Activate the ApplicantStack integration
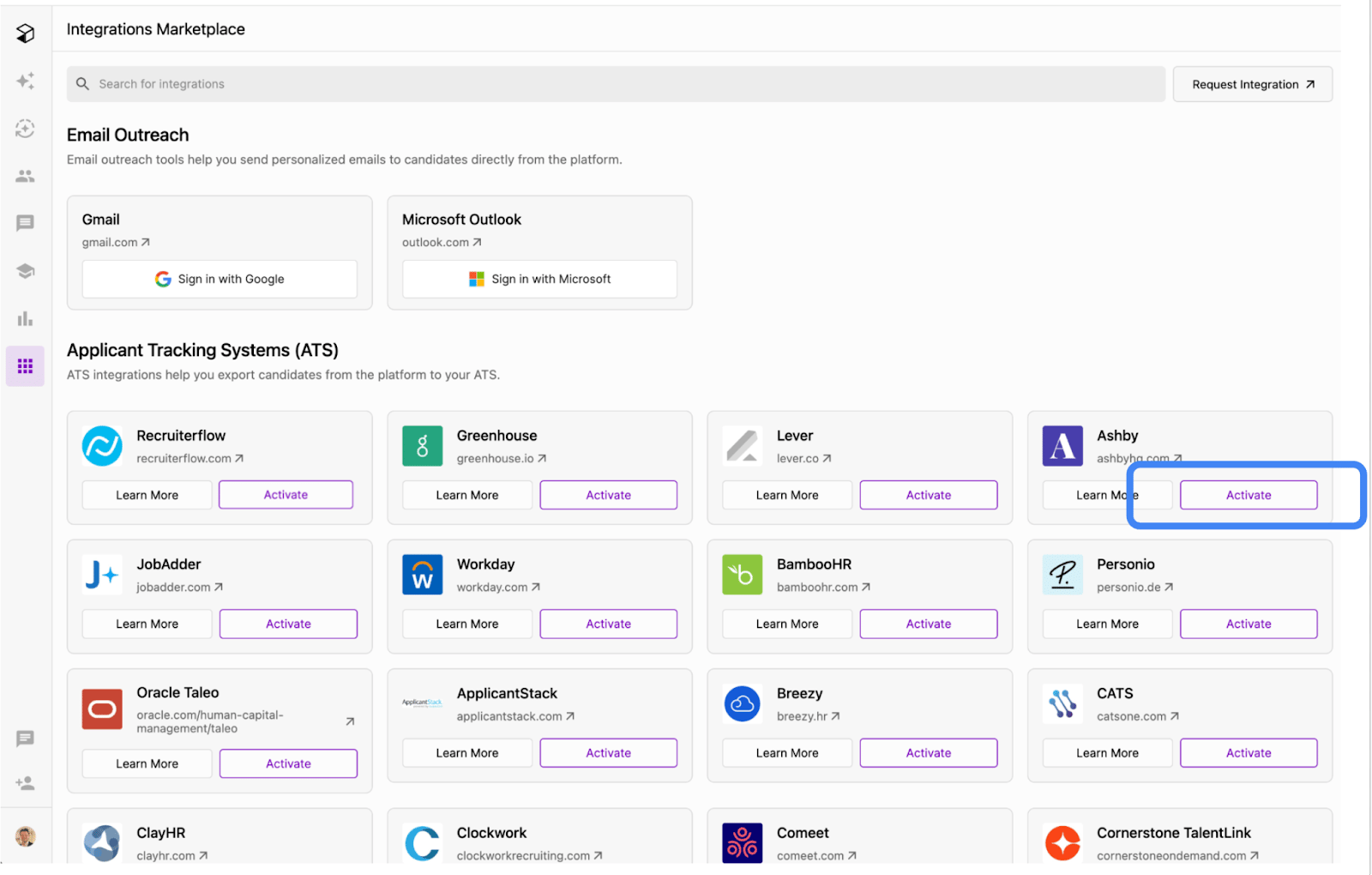 point(609,753)
